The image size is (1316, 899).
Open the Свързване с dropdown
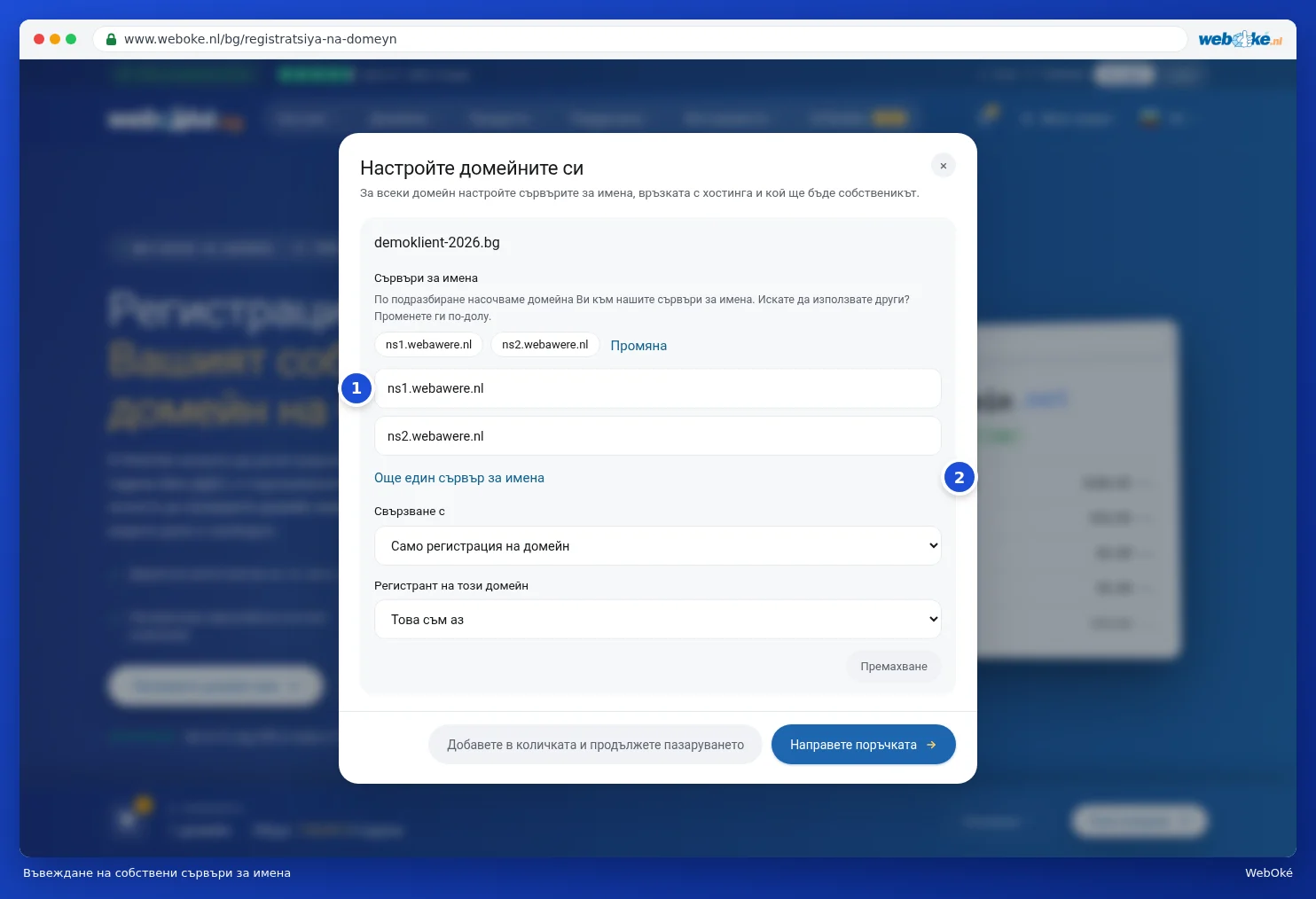(x=658, y=546)
